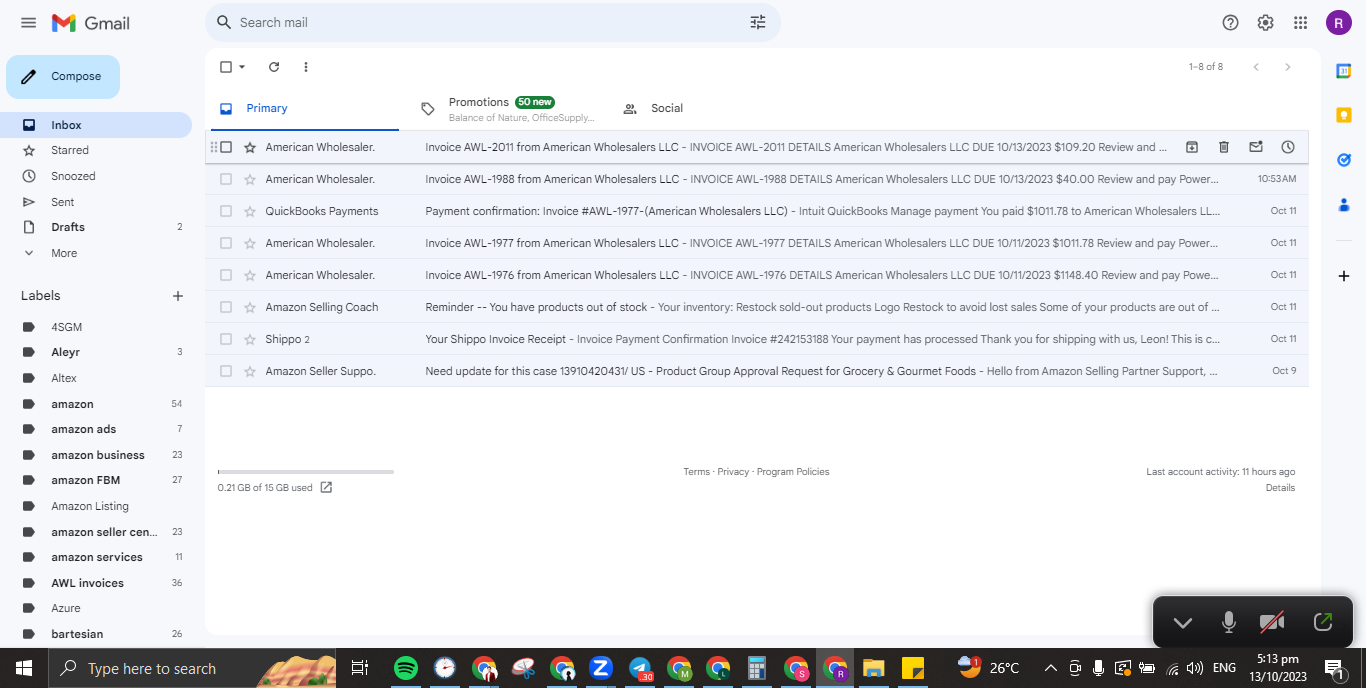Open the Terms link
Screen dimensions: 1366x688
click(697, 472)
